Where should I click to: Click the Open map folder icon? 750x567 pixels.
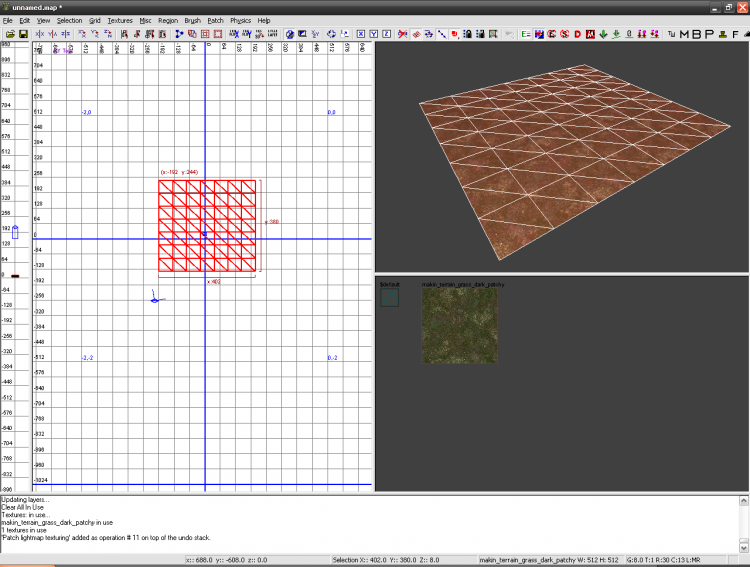[x=8, y=34]
